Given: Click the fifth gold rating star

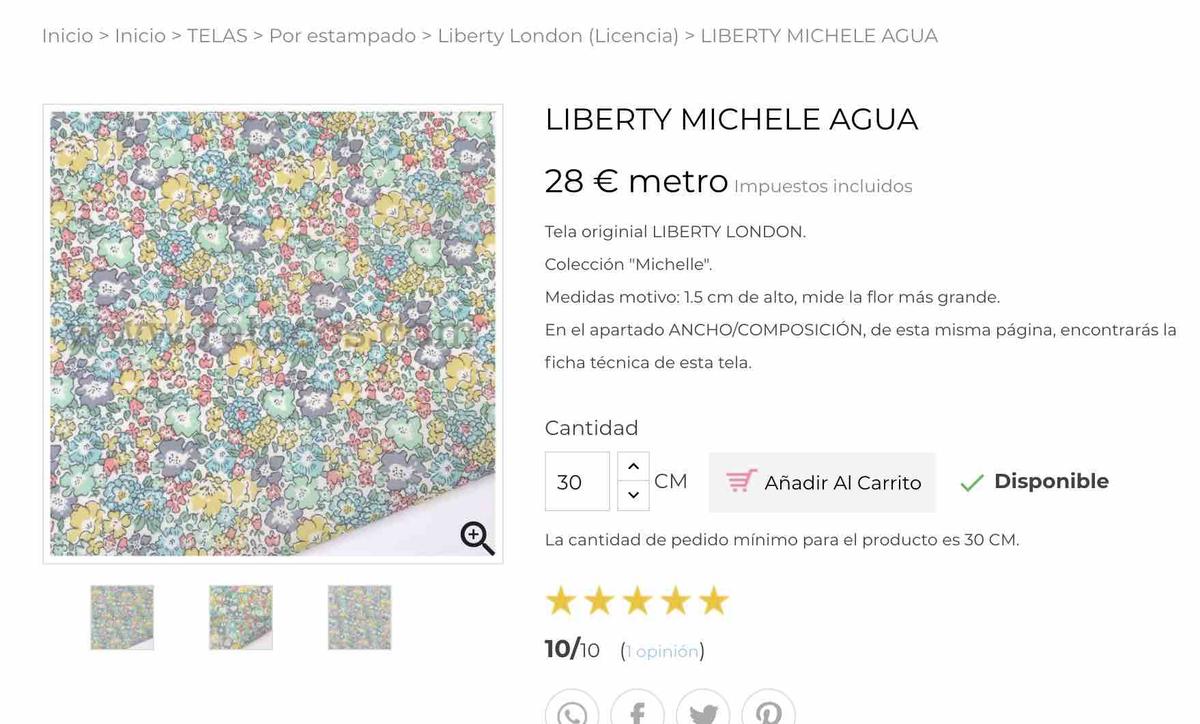Looking at the screenshot, I should 713,601.
